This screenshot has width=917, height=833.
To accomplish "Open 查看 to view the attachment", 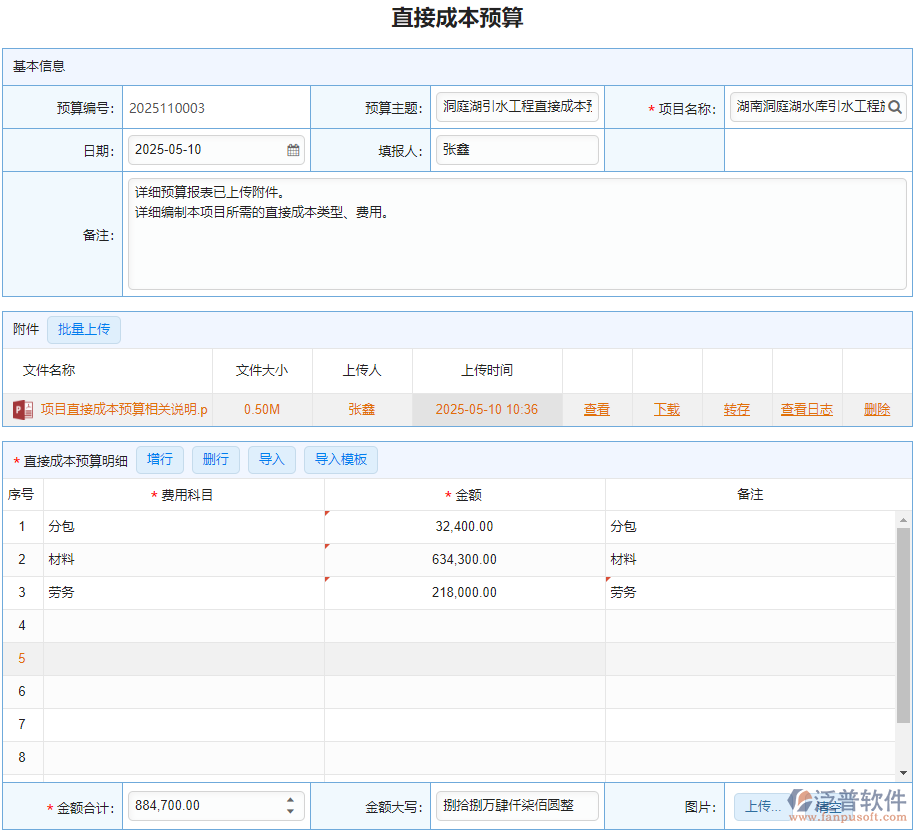I will click(x=598, y=408).
